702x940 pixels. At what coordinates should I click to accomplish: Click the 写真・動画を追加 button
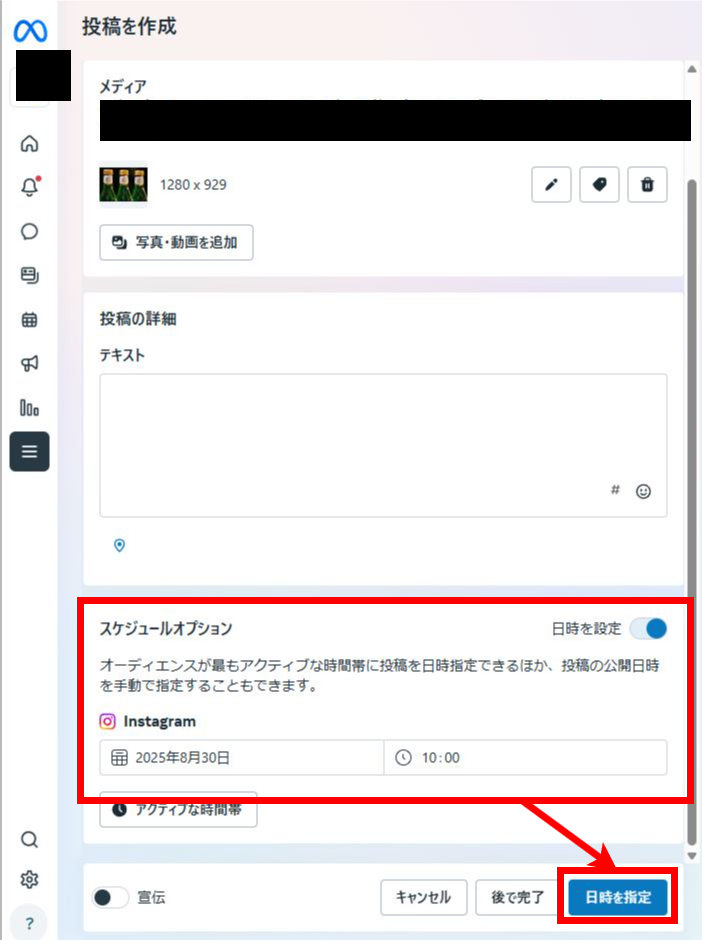click(x=176, y=242)
